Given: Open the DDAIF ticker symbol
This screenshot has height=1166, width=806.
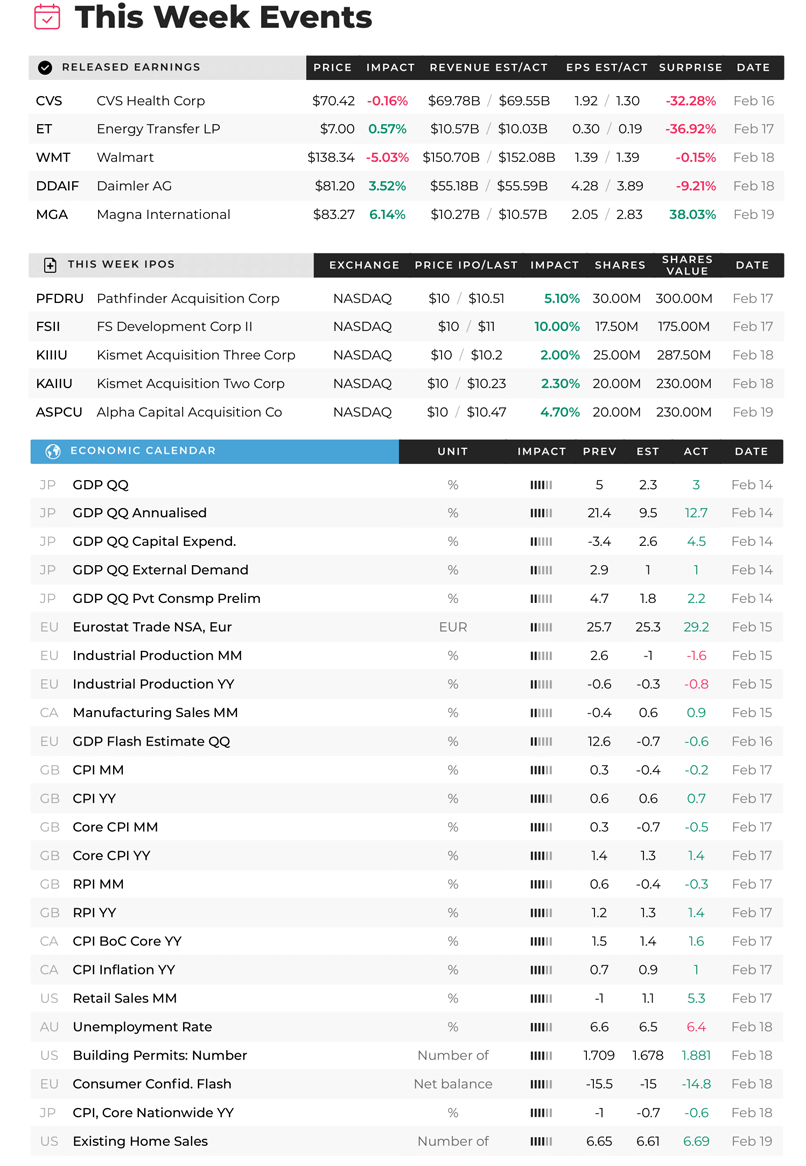Looking at the screenshot, I should [x=57, y=186].
